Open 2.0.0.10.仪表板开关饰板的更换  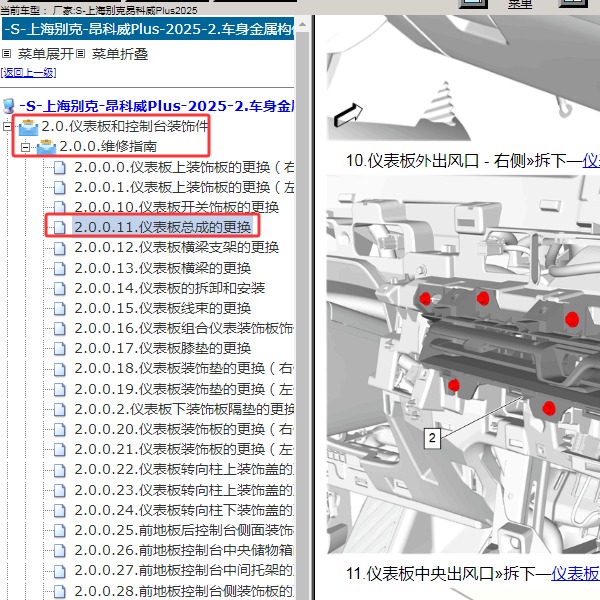click(176, 207)
